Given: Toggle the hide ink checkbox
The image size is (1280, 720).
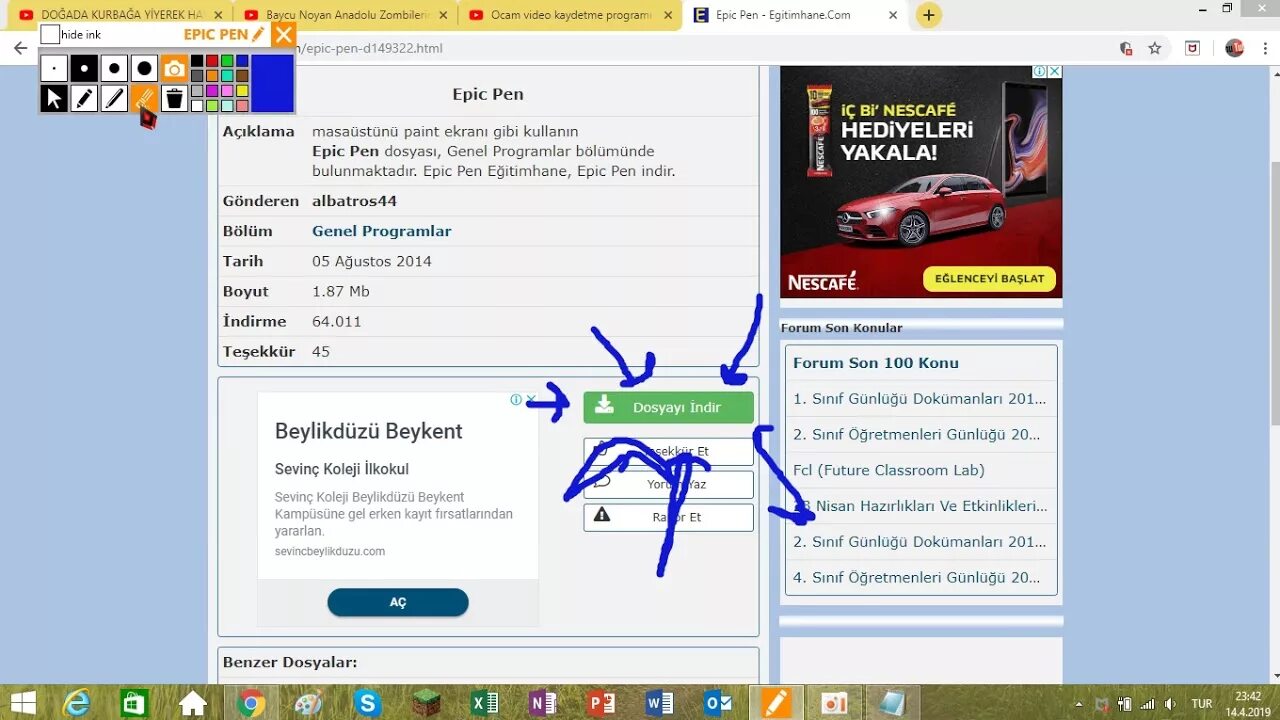Looking at the screenshot, I should coord(50,34).
